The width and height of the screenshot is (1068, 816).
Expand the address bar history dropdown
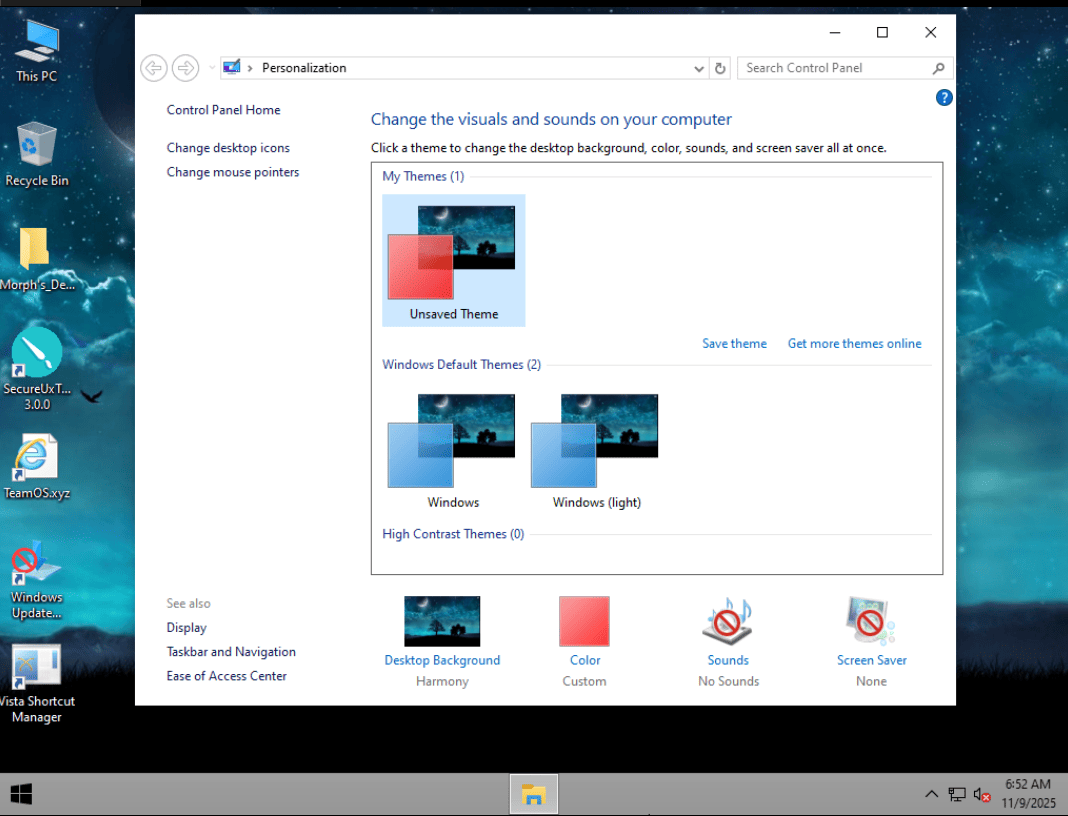pyautogui.click(x=699, y=69)
